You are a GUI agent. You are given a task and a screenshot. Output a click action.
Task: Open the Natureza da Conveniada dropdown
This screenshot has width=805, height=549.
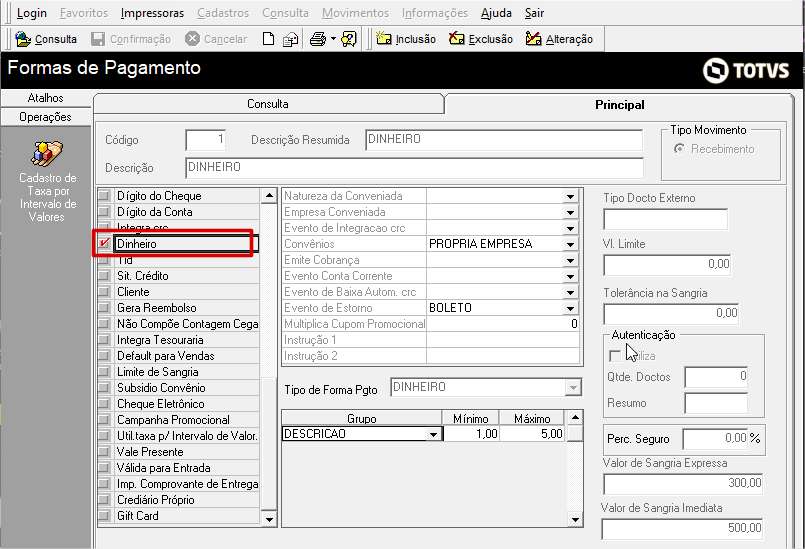tap(570, 196)
